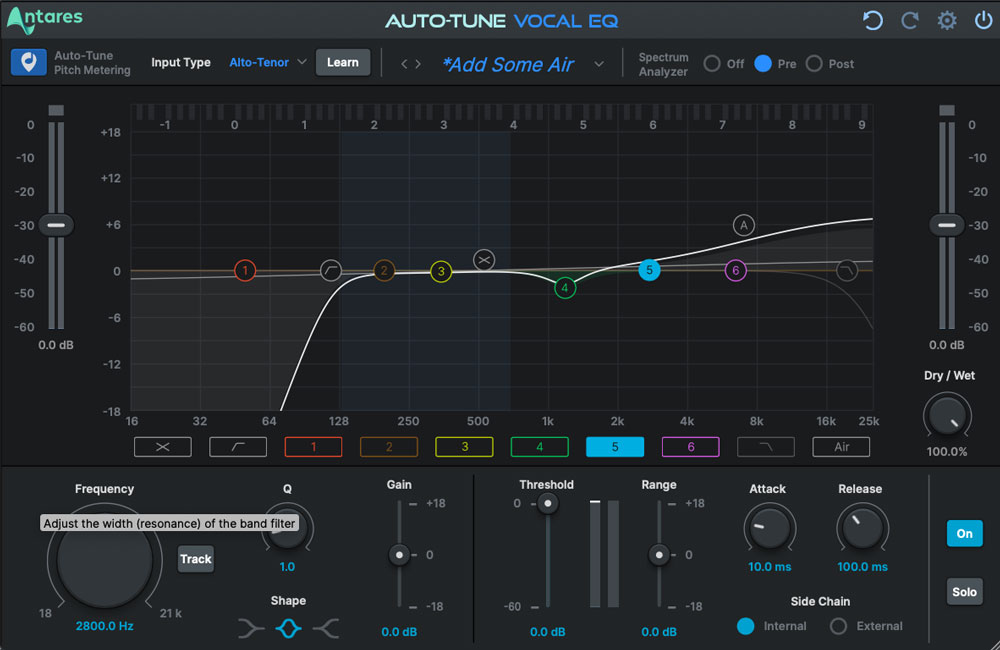Go to previous preset arrow

click(404, 64)
